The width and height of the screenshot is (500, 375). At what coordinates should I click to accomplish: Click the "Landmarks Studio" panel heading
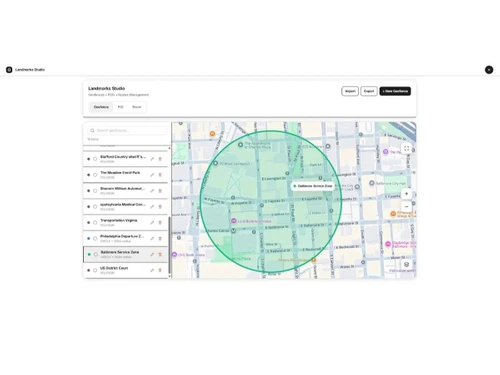coord(106,88)
